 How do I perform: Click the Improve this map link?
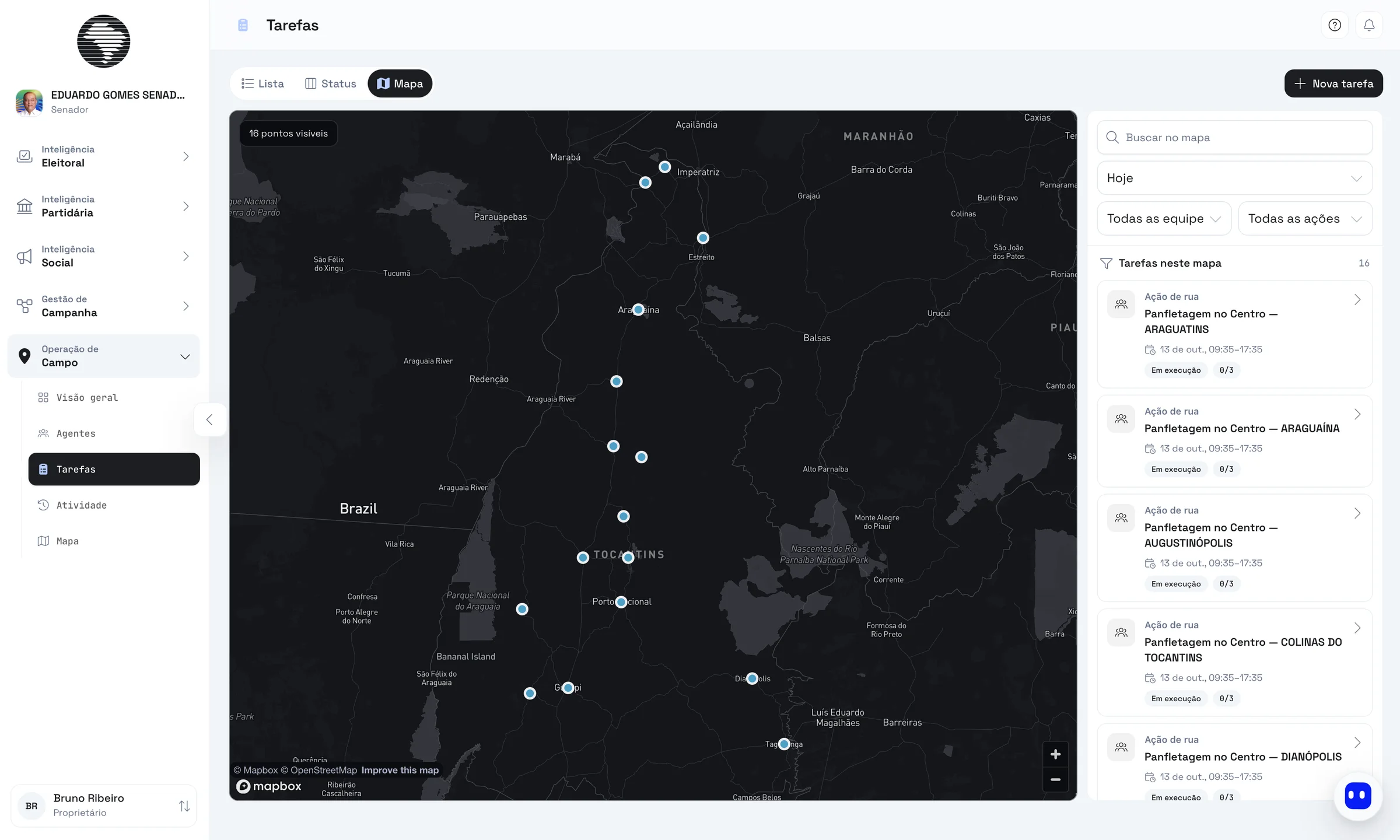400,770
